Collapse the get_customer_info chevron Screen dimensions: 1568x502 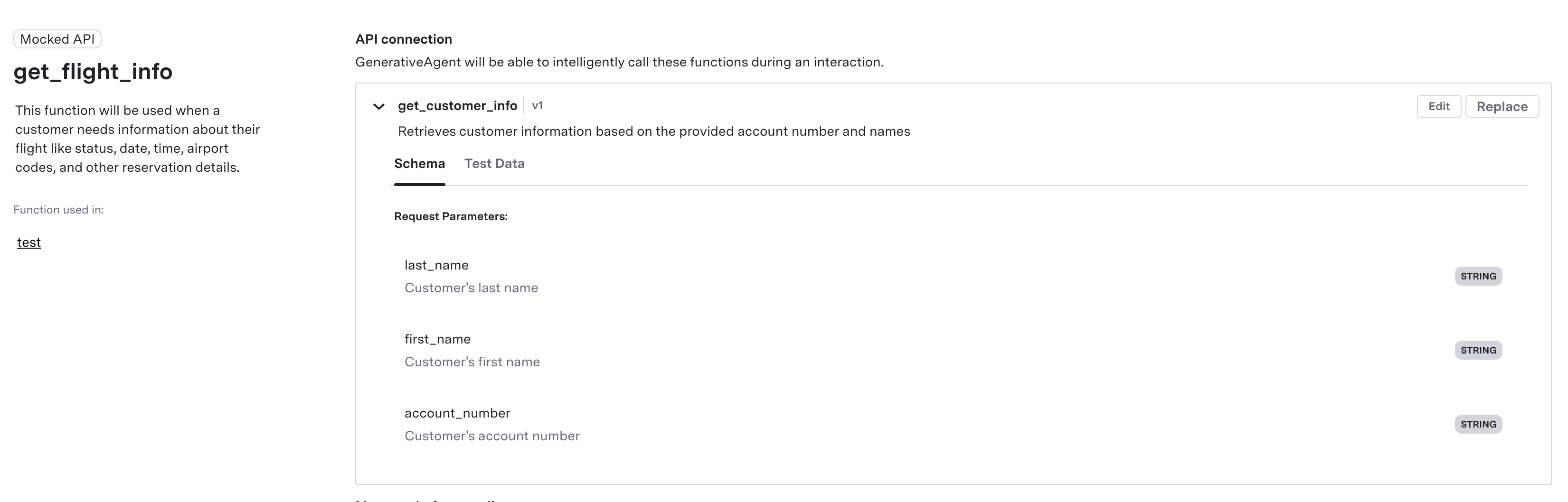click(378, 106)
